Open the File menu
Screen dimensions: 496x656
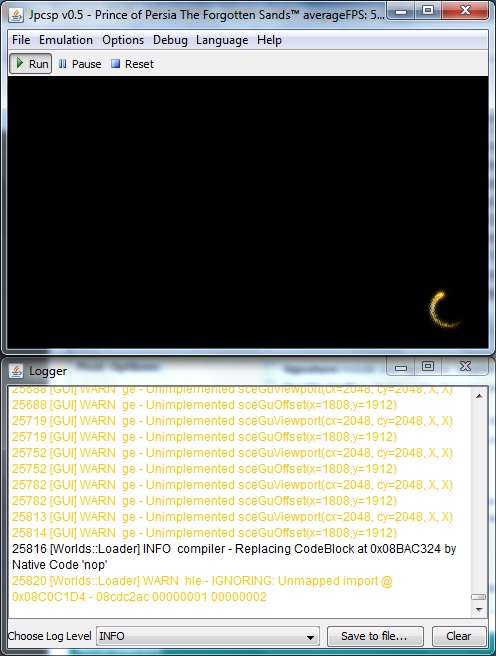(x=21, y=40)
